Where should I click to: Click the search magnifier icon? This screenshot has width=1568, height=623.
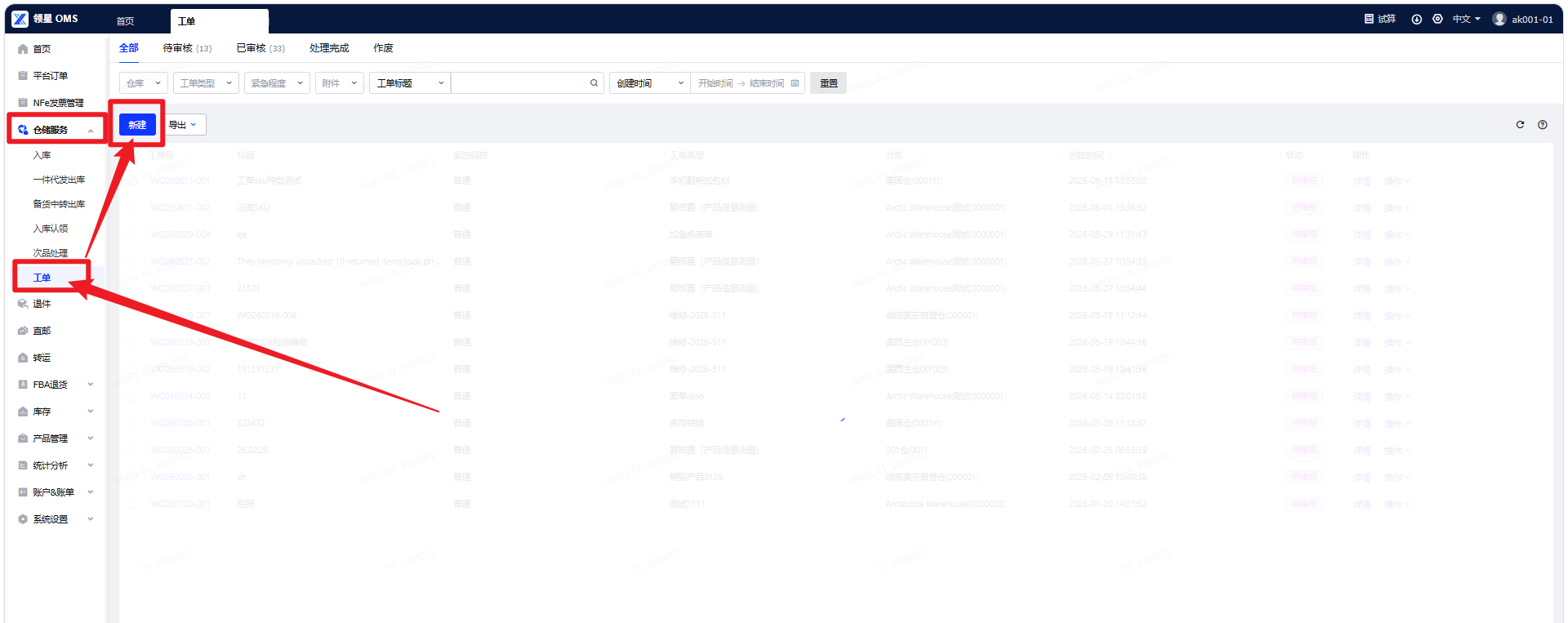click(594, 83)
